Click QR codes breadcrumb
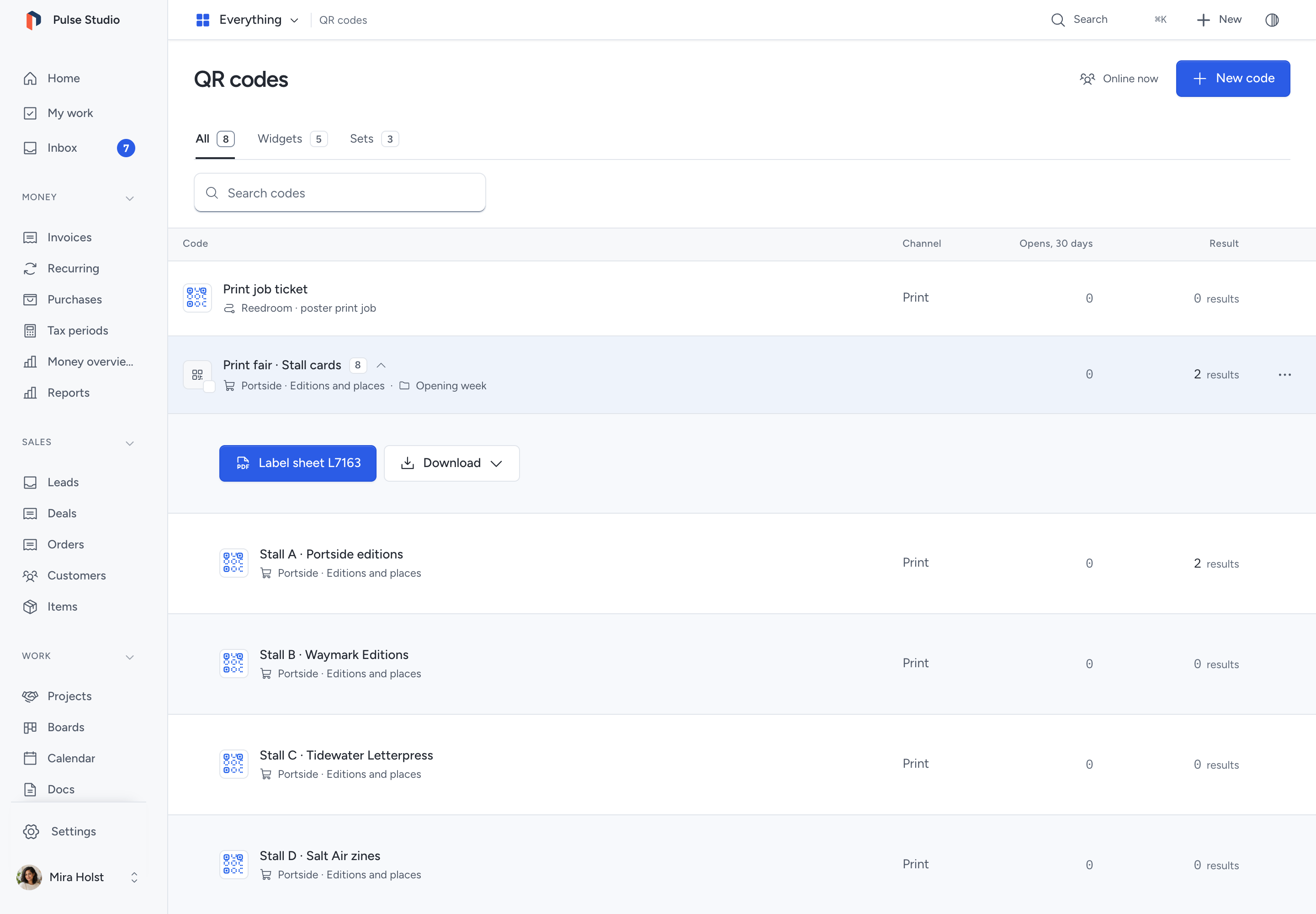Image resolution: width=1316 pixels, height=914 pixels. point(343,20)
